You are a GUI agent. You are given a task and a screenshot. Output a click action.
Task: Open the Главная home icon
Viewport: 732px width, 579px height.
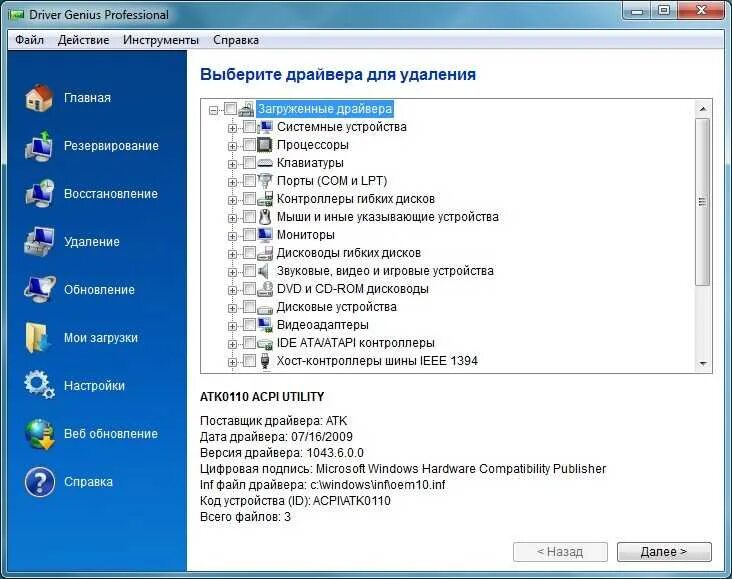pyautogui.click(x=39, y=98)
